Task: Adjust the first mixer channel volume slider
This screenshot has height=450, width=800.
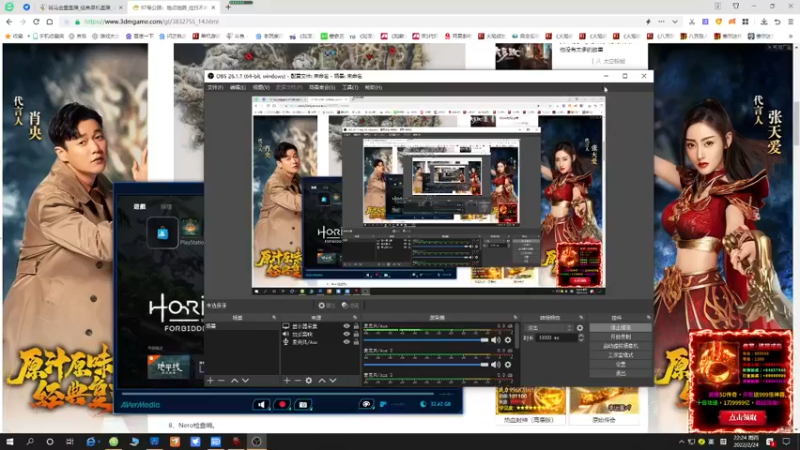Action: (426, 340)
